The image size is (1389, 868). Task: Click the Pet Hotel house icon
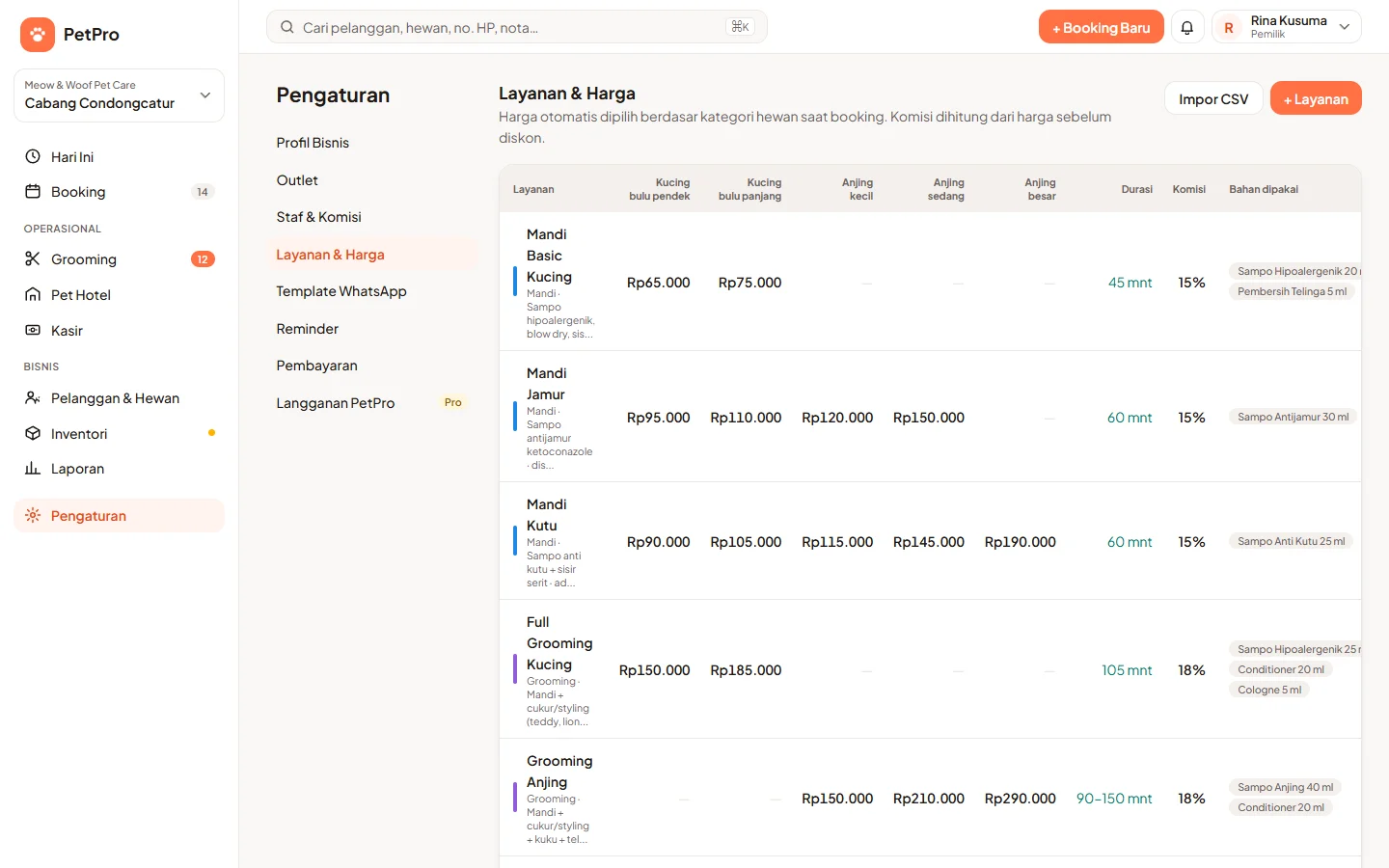click(x=33, y=294)
